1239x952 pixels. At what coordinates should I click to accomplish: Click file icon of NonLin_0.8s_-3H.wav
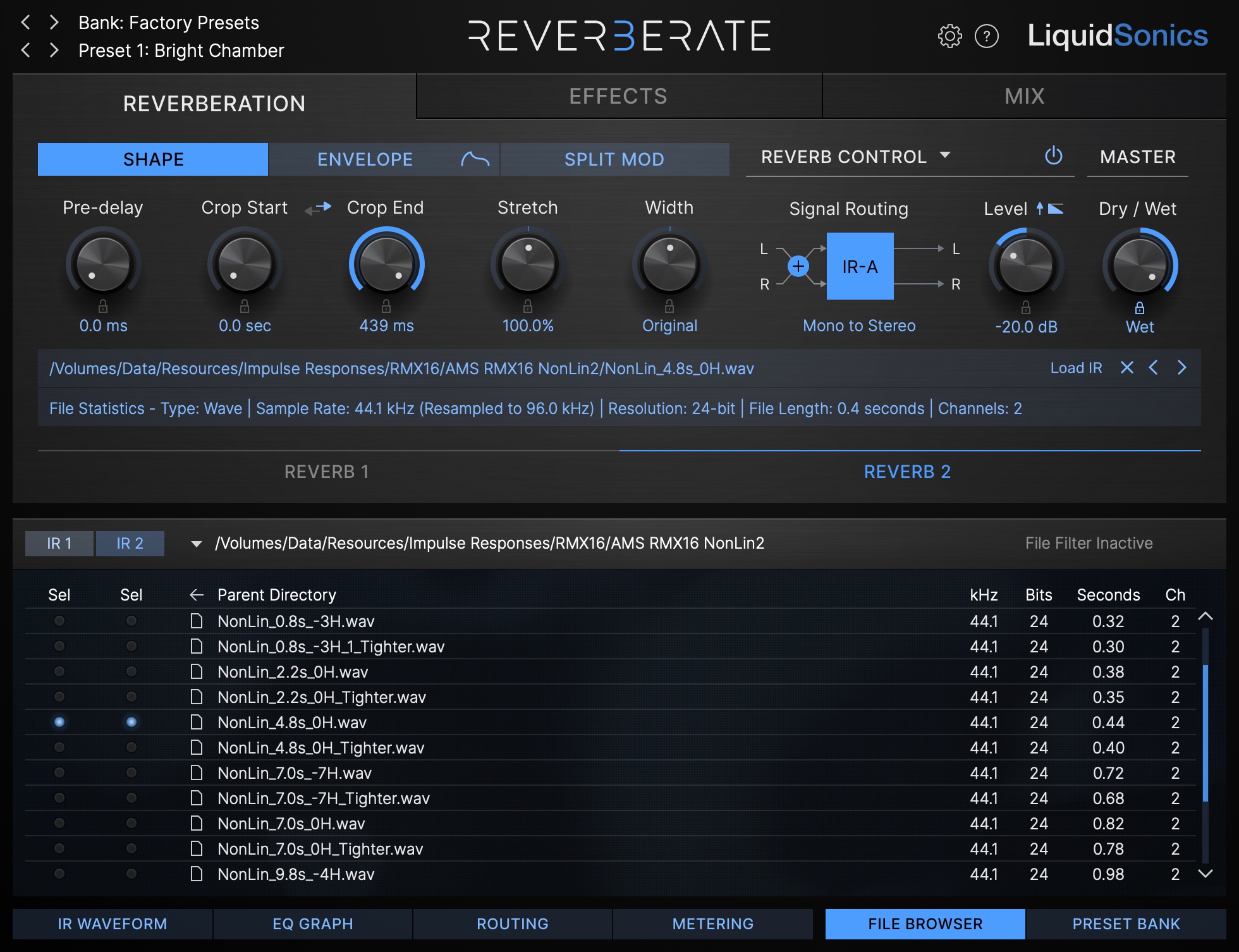tap(197, 621)
